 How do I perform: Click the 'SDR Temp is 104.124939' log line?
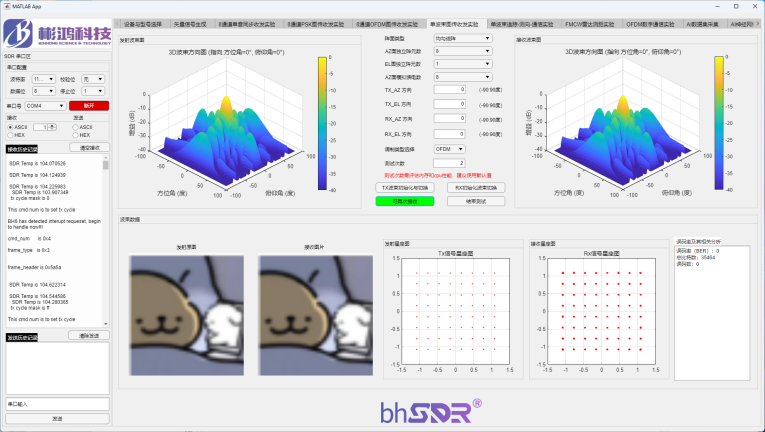[38, 175]
